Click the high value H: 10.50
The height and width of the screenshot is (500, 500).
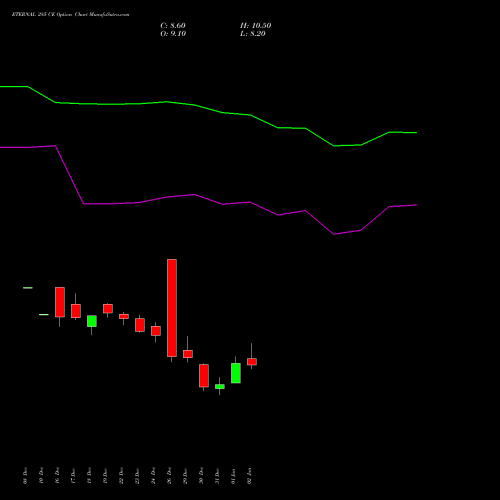tap(255, 26)
